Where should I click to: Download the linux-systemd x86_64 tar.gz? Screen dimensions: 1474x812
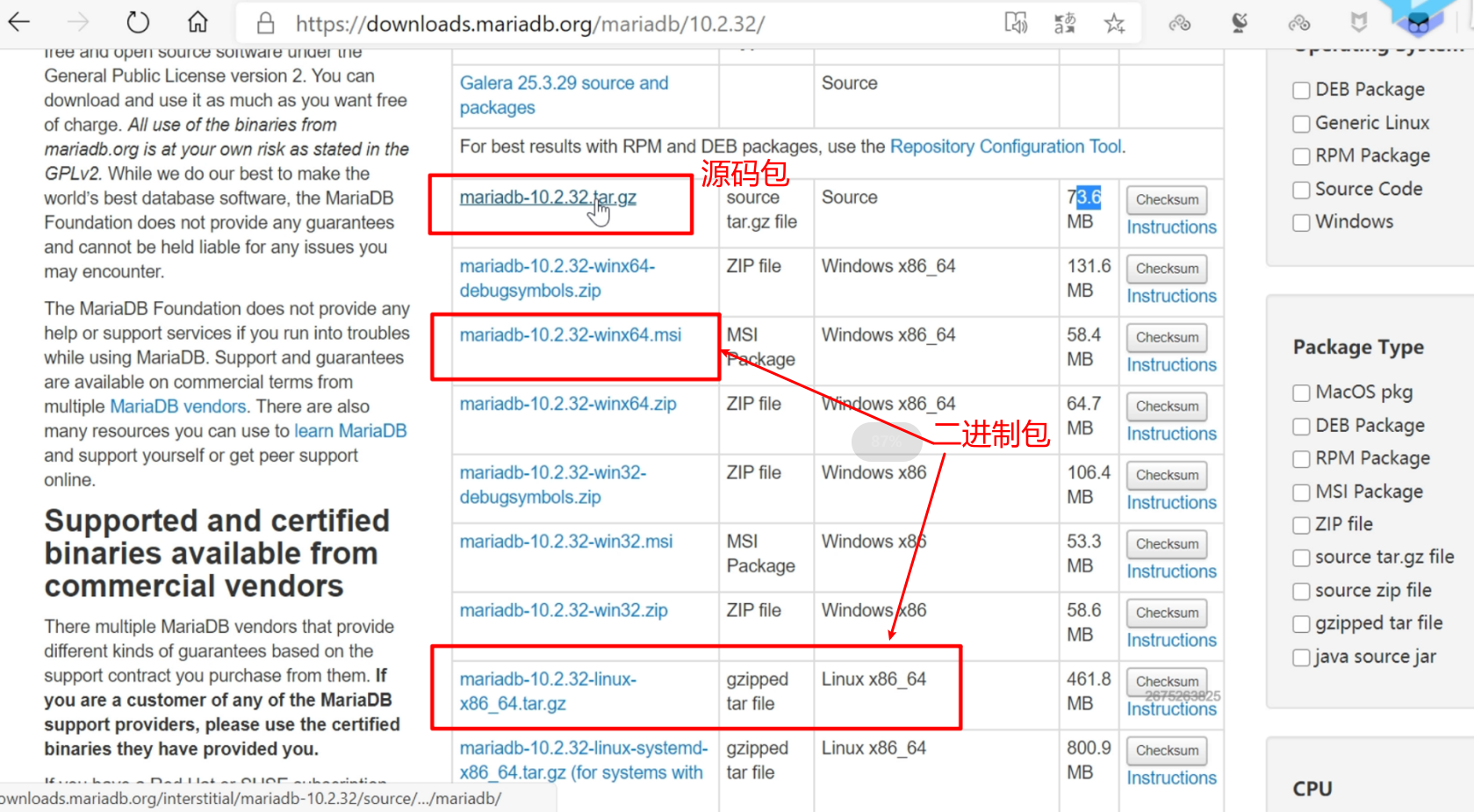pos(584,760)
